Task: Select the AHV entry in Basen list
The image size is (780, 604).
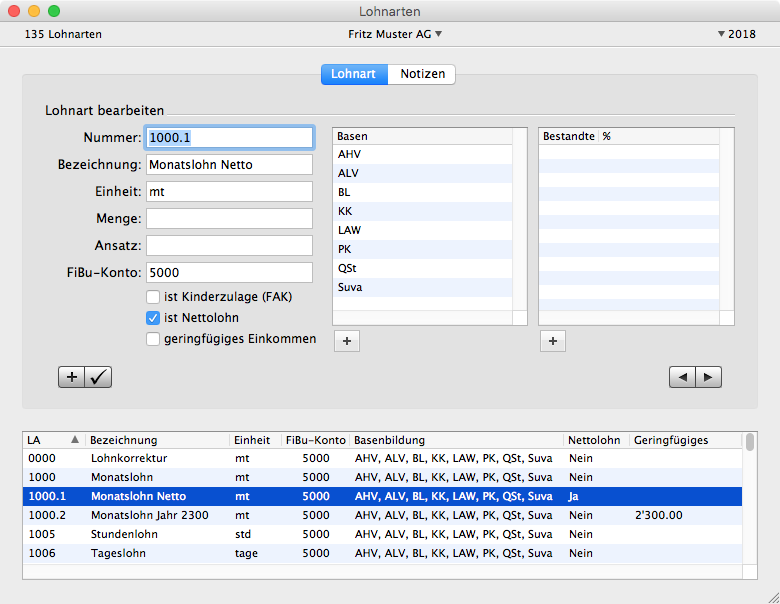Action: pyautogui.click(x=350, y=155)
